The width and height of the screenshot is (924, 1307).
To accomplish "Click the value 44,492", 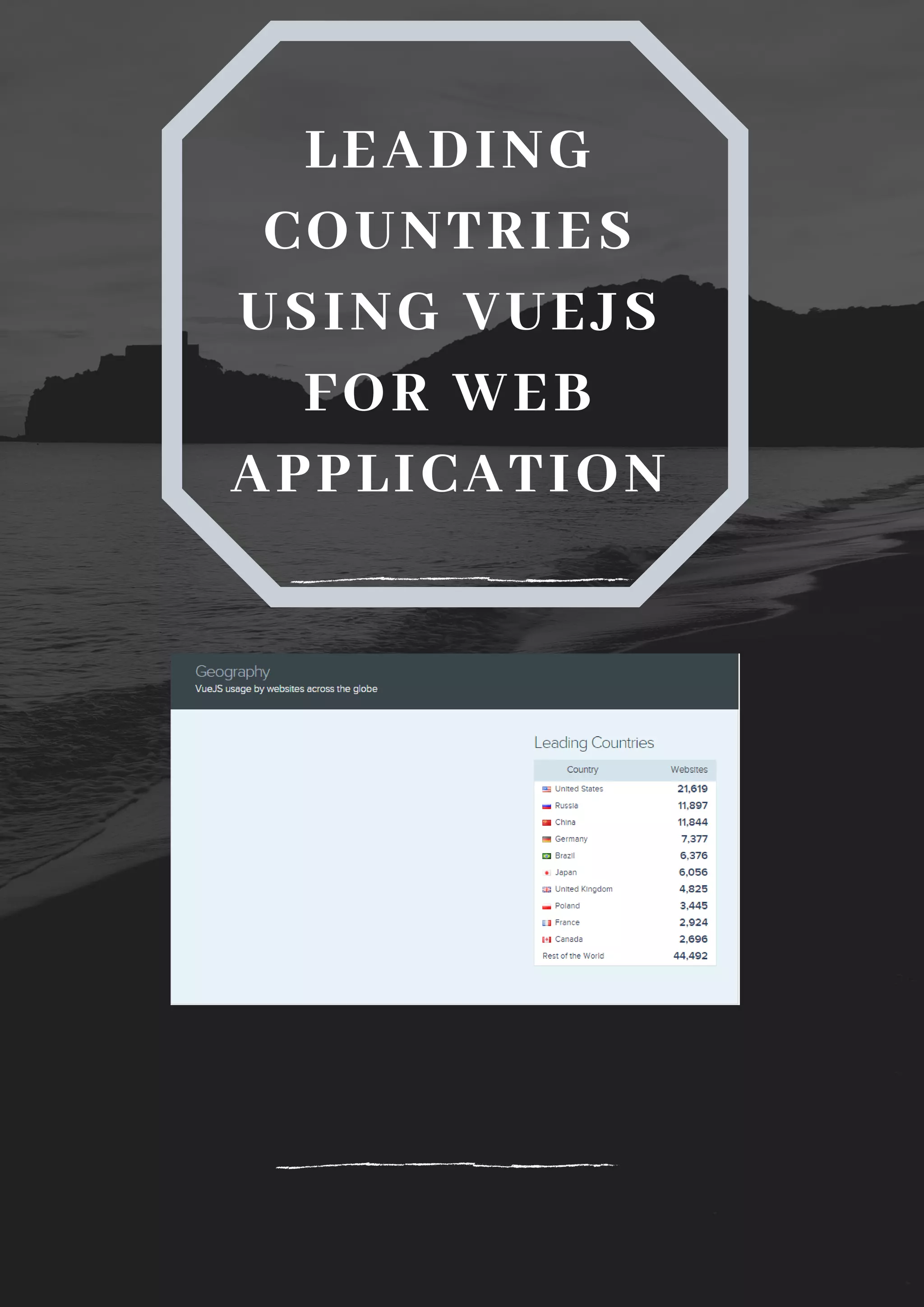I will pos(691,956).
